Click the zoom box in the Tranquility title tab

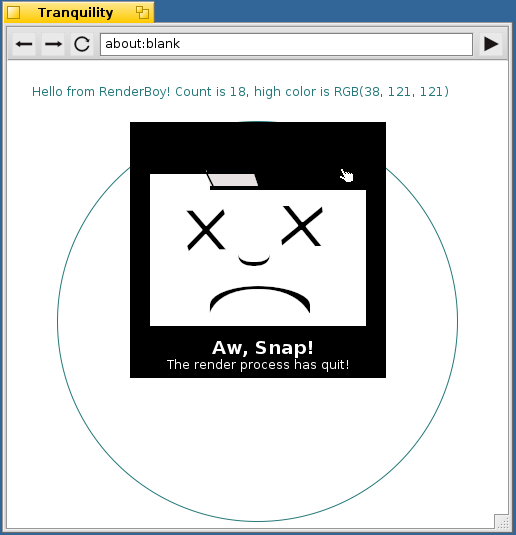click(142, 13)
